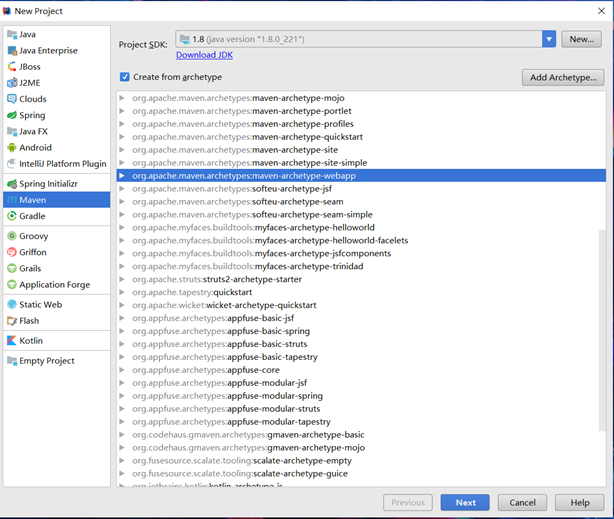Expand maven-archetype-mojo node
The height and width of the screenshot is (519, 614).
pos(122,98)
